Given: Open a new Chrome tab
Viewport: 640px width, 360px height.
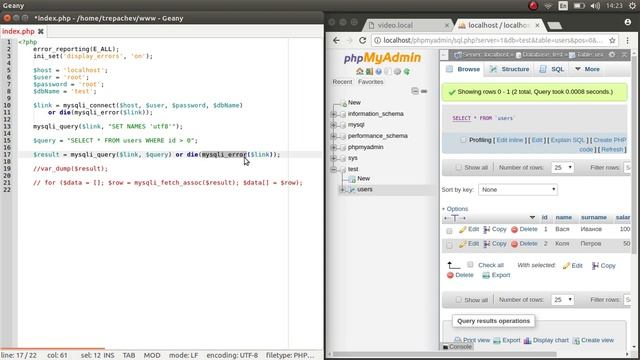Looking at the screenshot, I should (554, 25).
